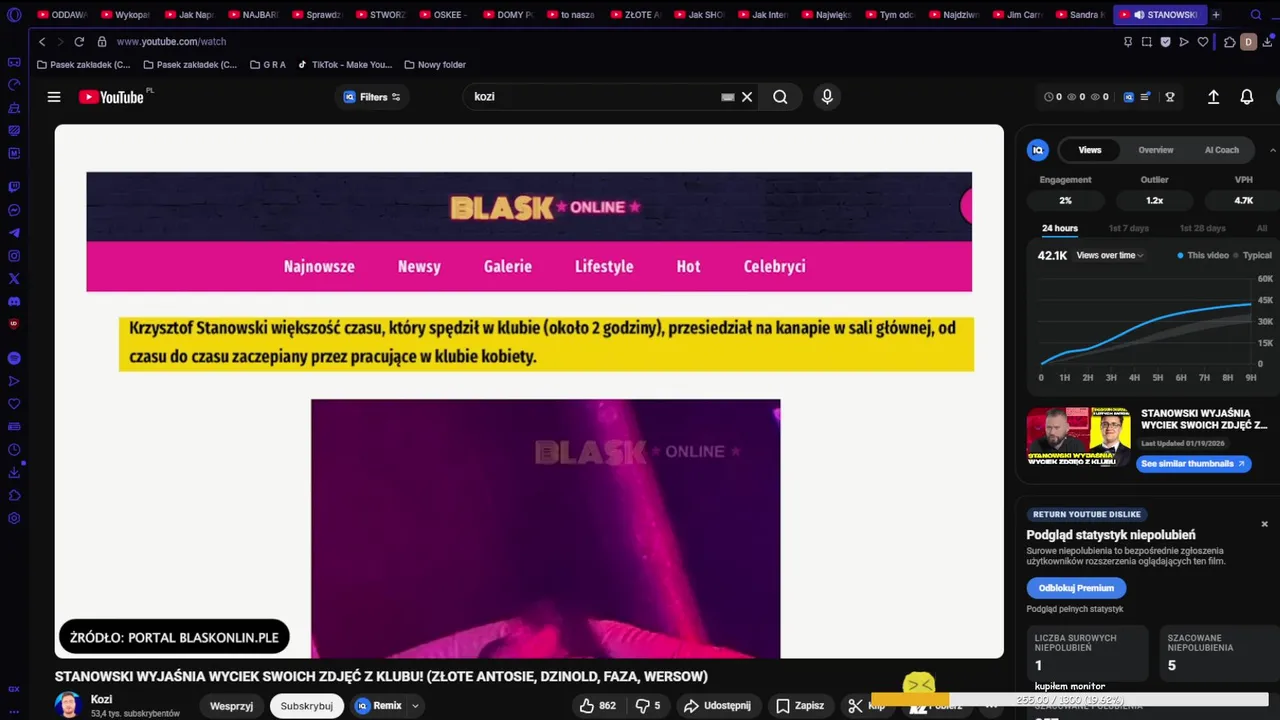Image resolution: width=1280 pixels, height=720 pixels.
Task: Click the 'Wesprzyj' button
Action: (x=231, y=706)
